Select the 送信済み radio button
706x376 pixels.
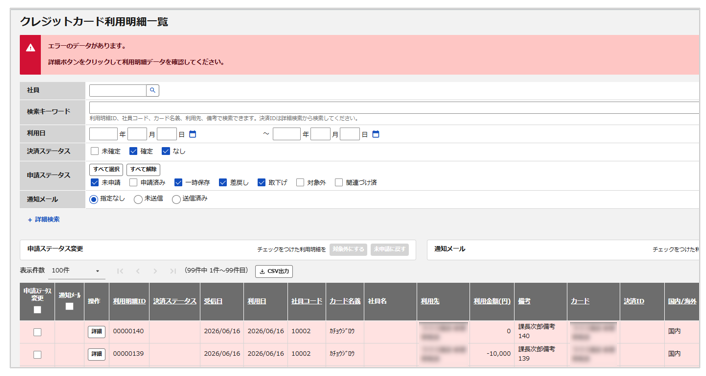click(176, 199)
